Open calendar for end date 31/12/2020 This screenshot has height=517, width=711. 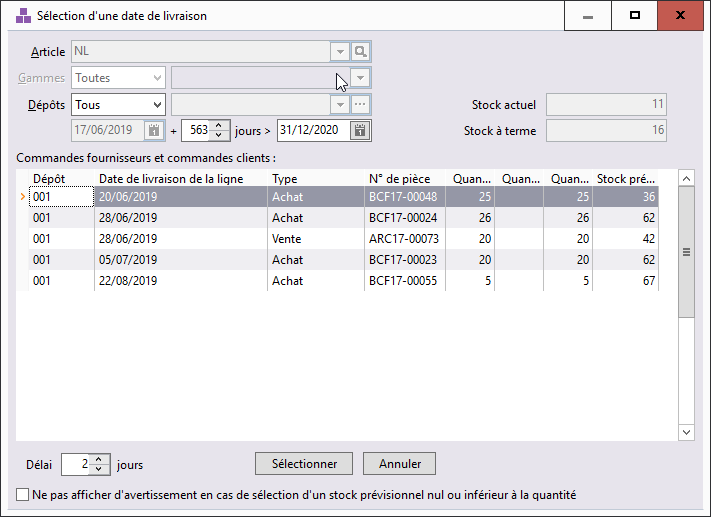click(360, 131)
